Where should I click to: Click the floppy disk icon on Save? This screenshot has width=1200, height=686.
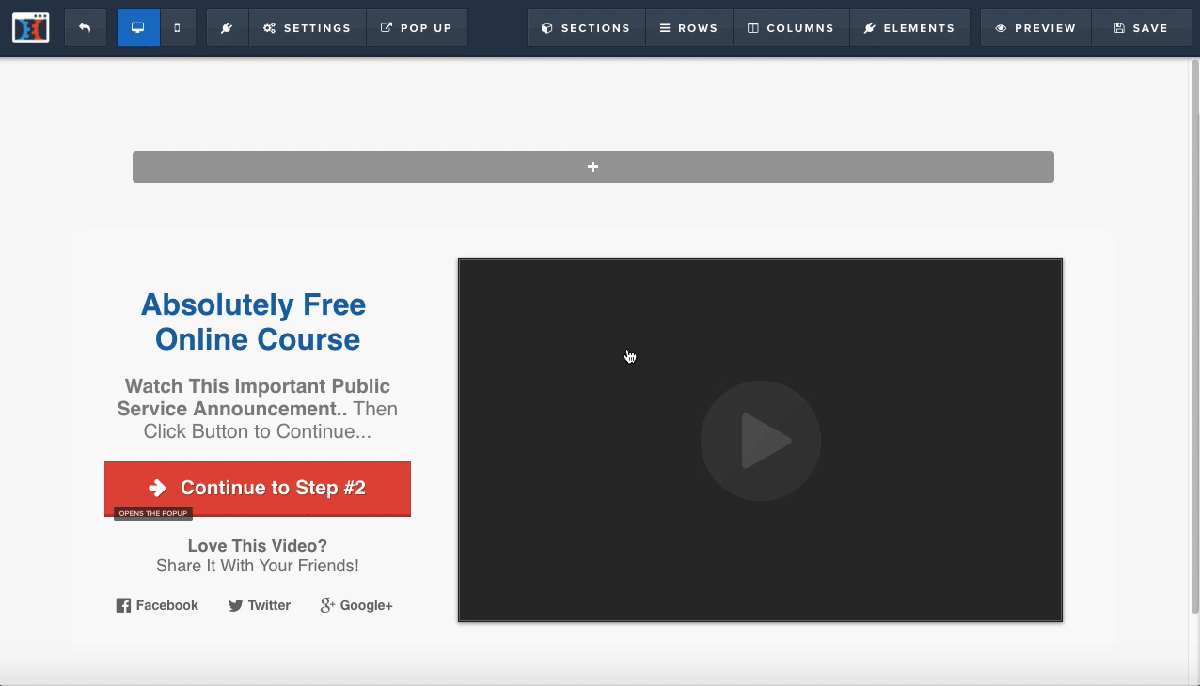1119,27
